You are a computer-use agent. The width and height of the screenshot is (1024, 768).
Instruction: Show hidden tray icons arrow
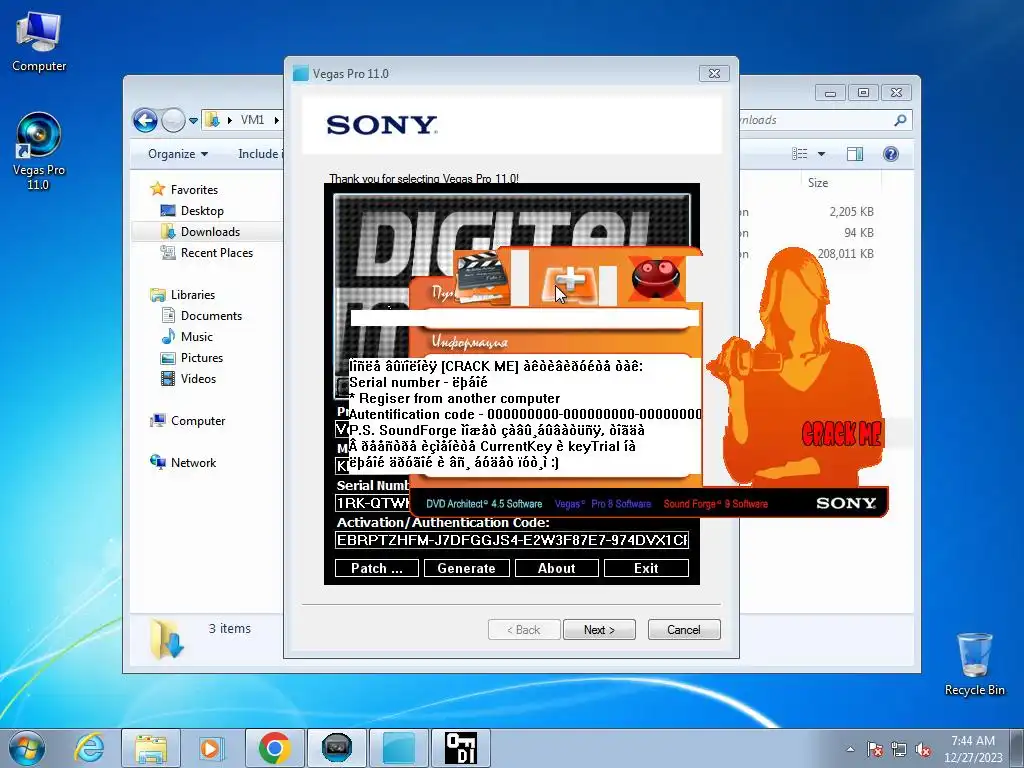pos(850,749)
